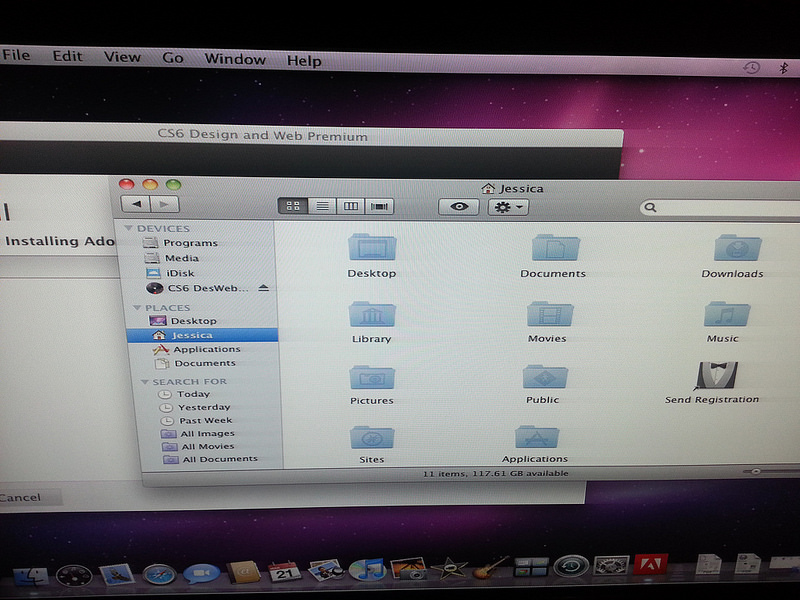The width and height of the screenshot is (800, 600).
Task: Open GarageBand guitar icon in Dock
Action: coord(490,567)
